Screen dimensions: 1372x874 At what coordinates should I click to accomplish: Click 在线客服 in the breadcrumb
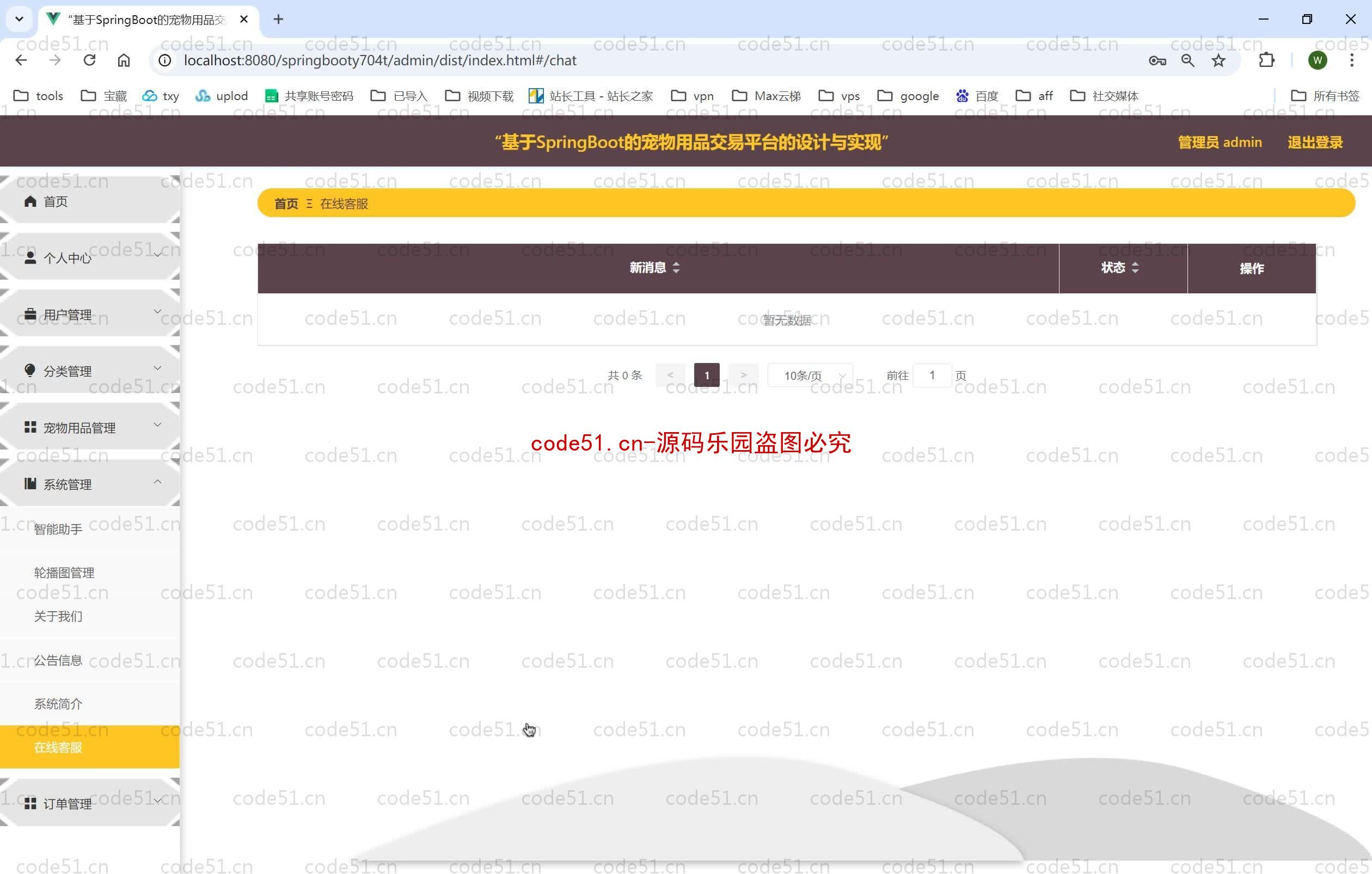click(x=344, y=204)
